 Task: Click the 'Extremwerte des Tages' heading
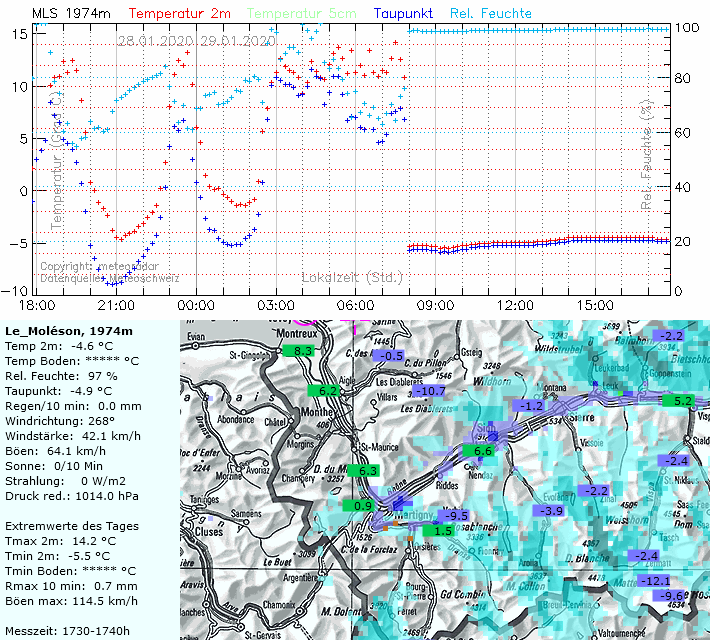tap(72, 526)
